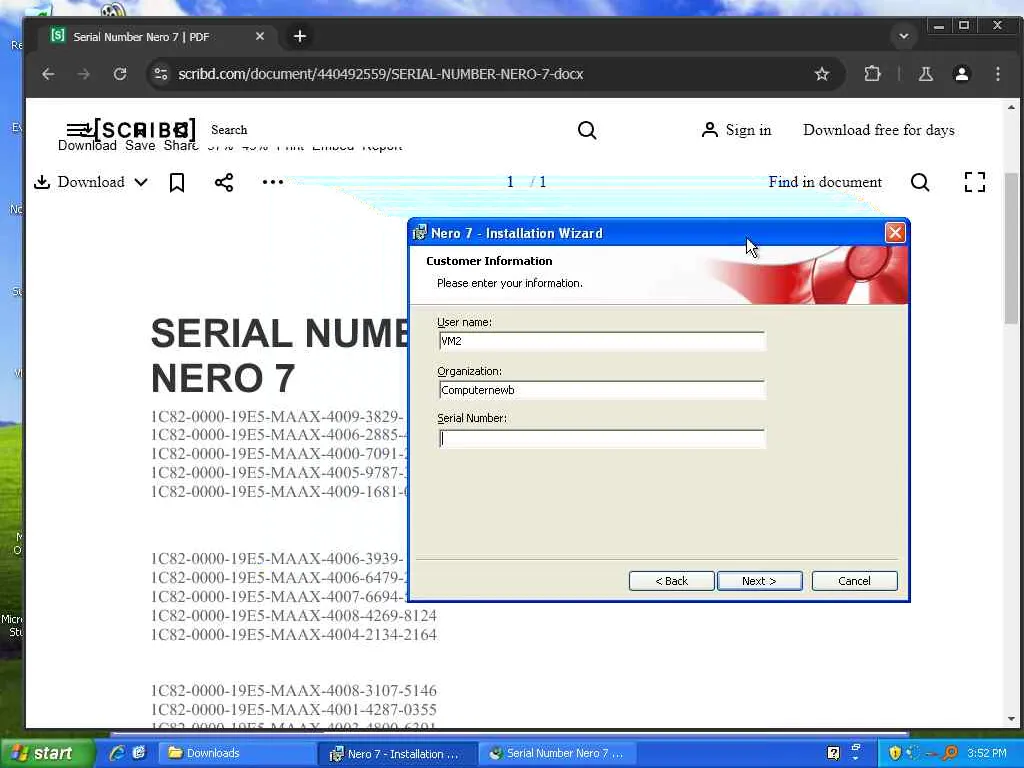The image size is (1024, 768).
Task: Click the Download button in document toolbar
Action: click(79, 182)
